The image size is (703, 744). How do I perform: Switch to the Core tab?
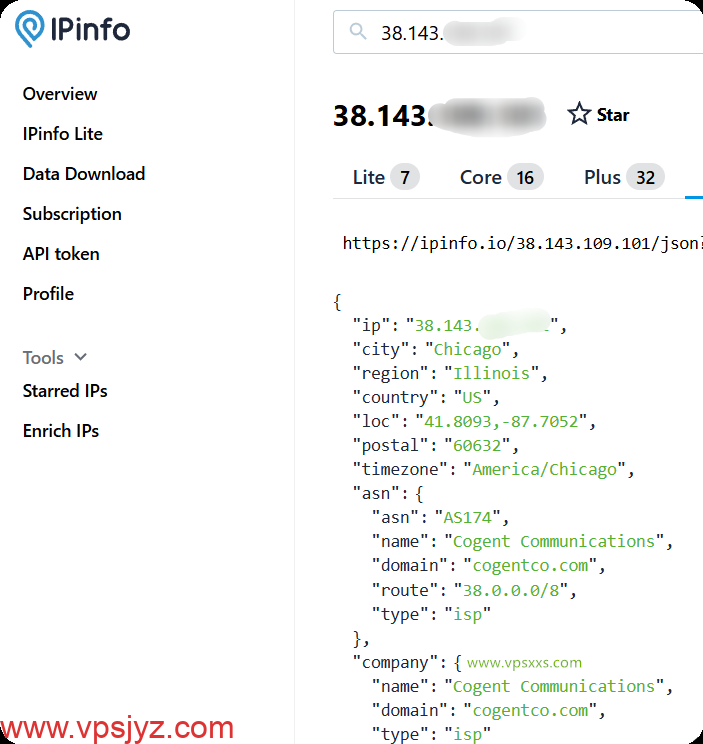pos(501,177)
